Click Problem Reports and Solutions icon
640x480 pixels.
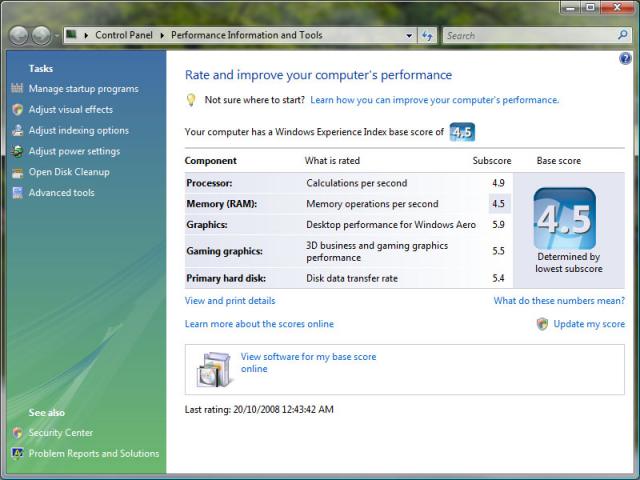[x=17, y=453]
